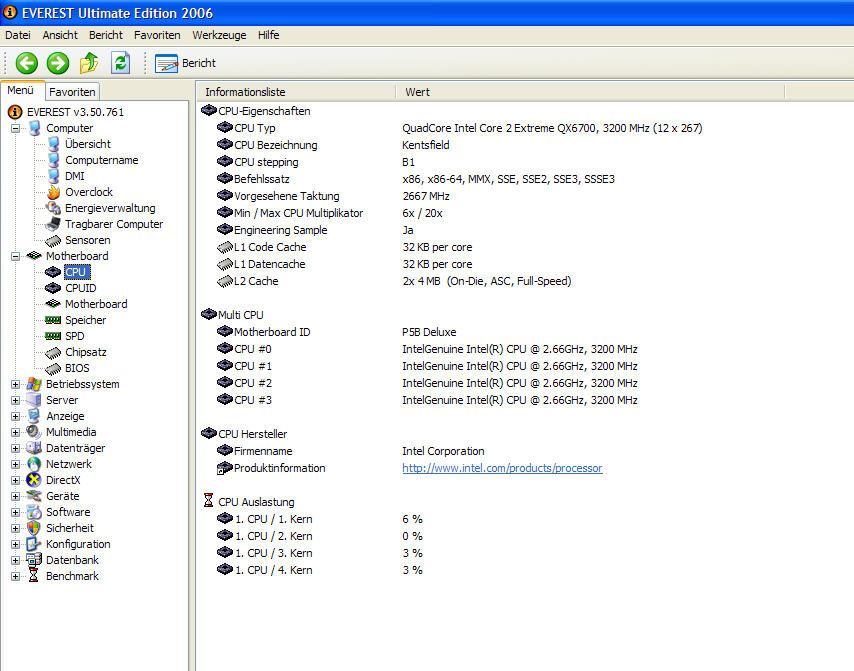The image size is (854, 671).
Task: Select the highlighted CPU tree item
Action: point(76,272)
